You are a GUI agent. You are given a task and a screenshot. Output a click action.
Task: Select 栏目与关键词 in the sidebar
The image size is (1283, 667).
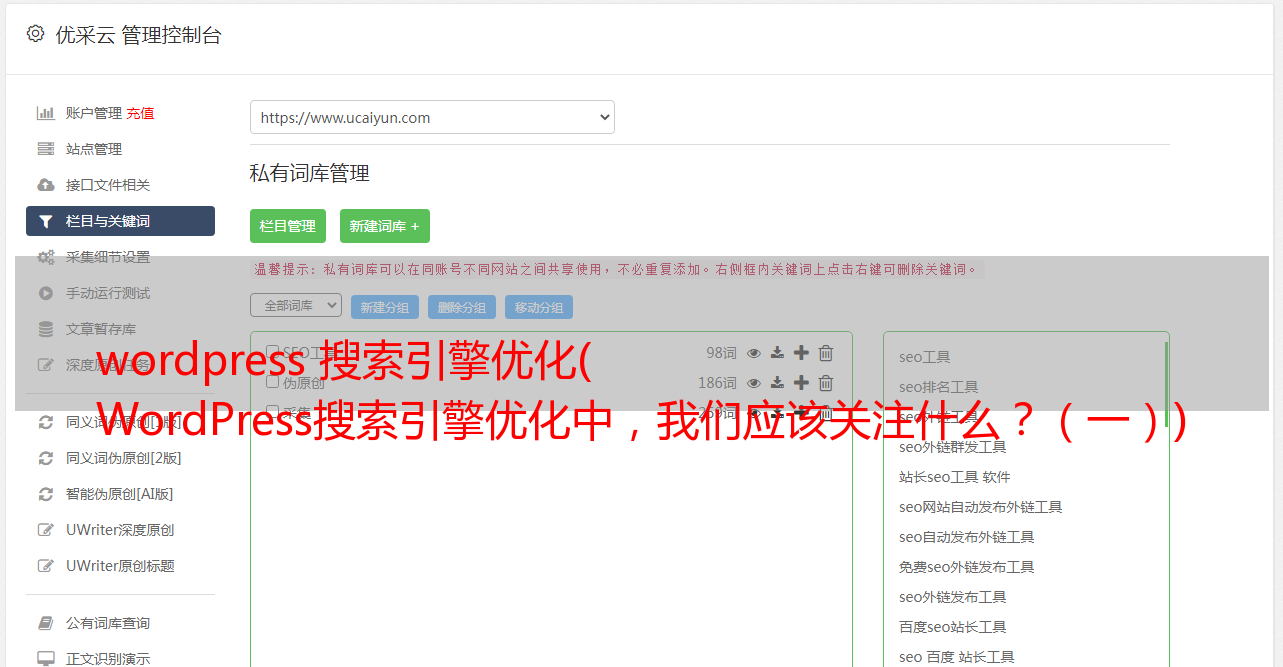pos(120,221)
